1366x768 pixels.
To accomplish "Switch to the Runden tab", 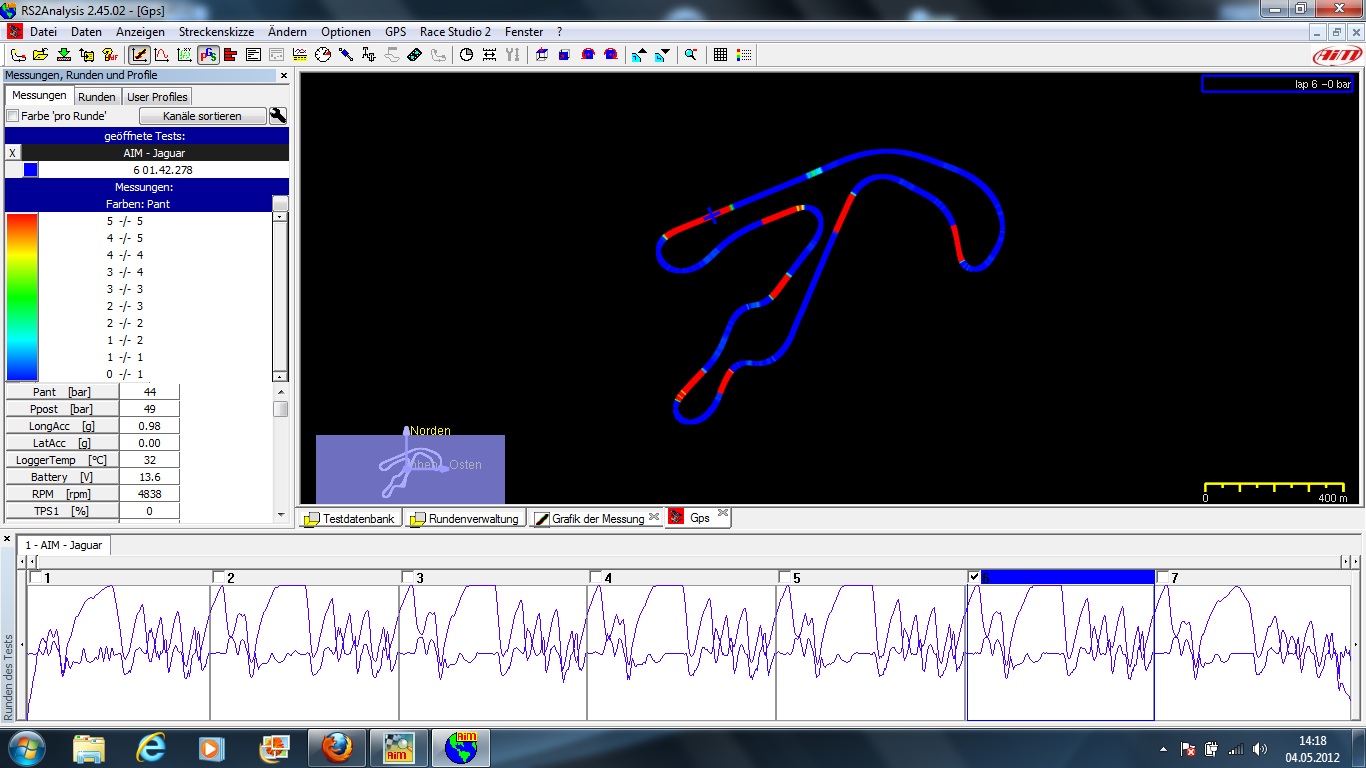I will point(97,97).
